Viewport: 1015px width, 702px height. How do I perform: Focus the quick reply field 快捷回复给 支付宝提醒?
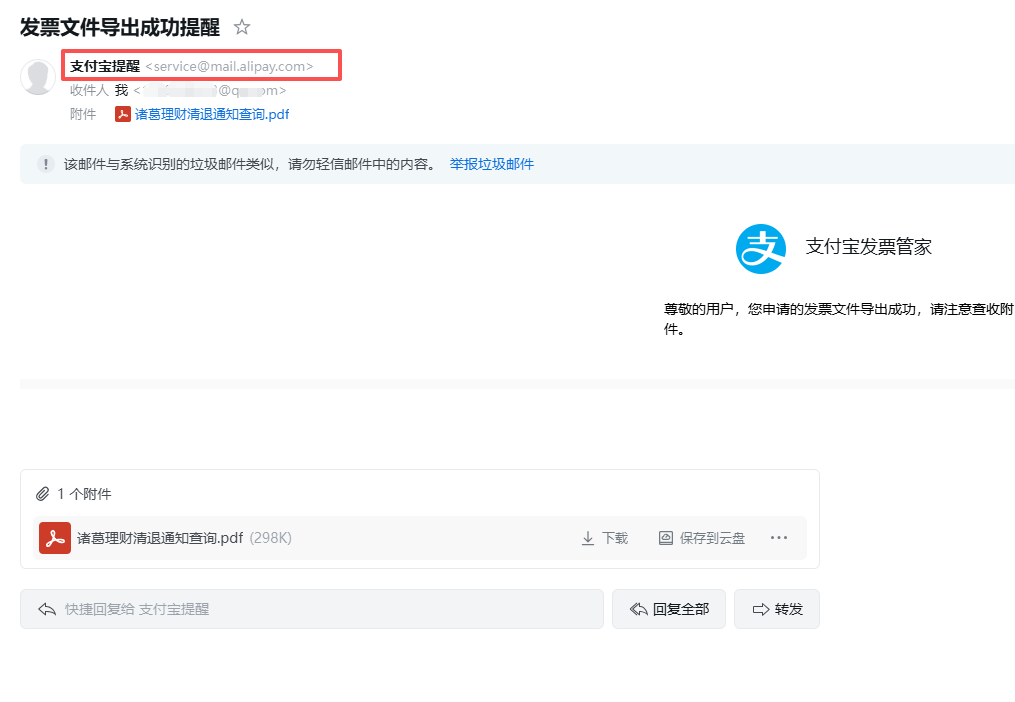(311, 609)
